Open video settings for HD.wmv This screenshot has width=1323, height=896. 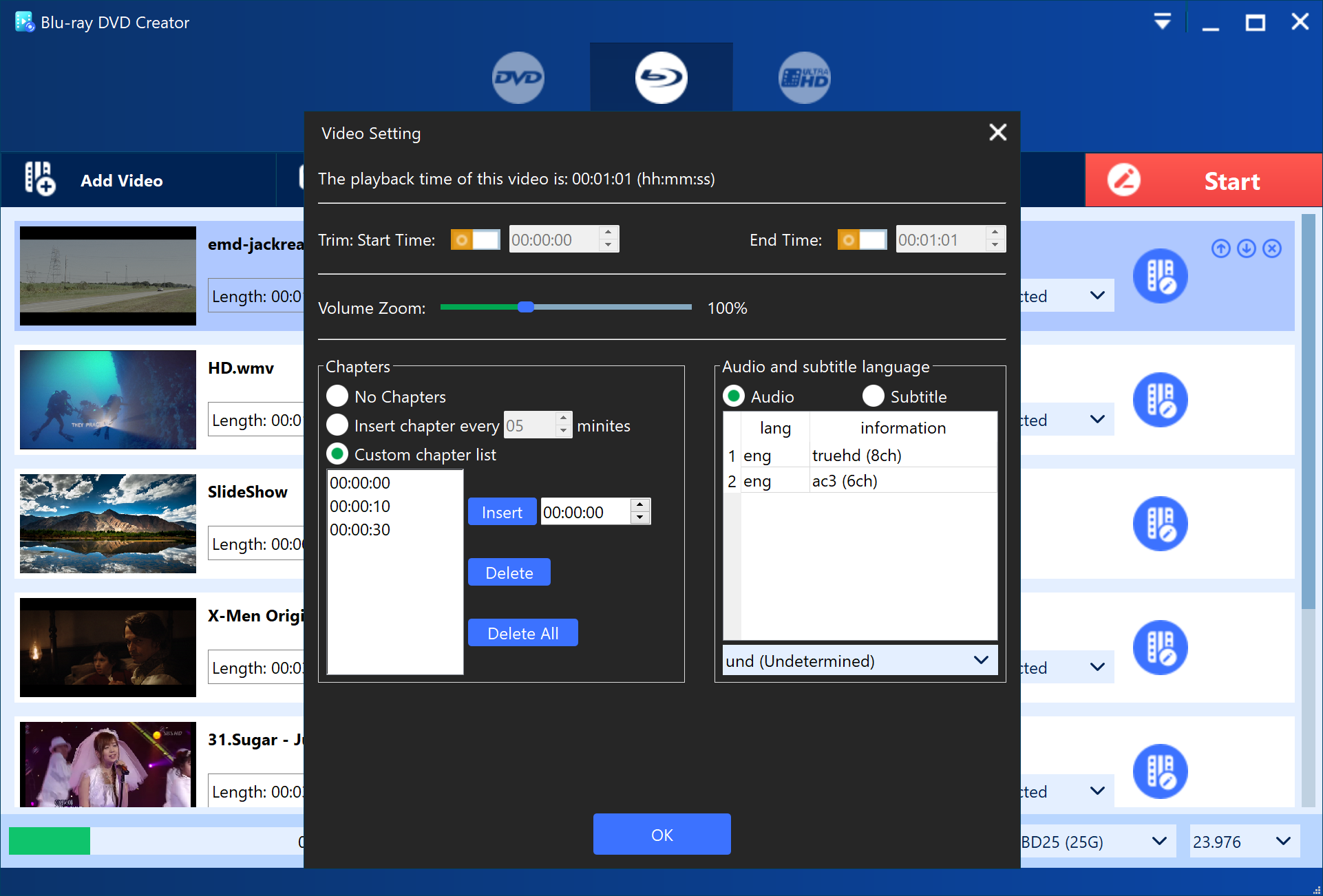tap(1160, 399)
